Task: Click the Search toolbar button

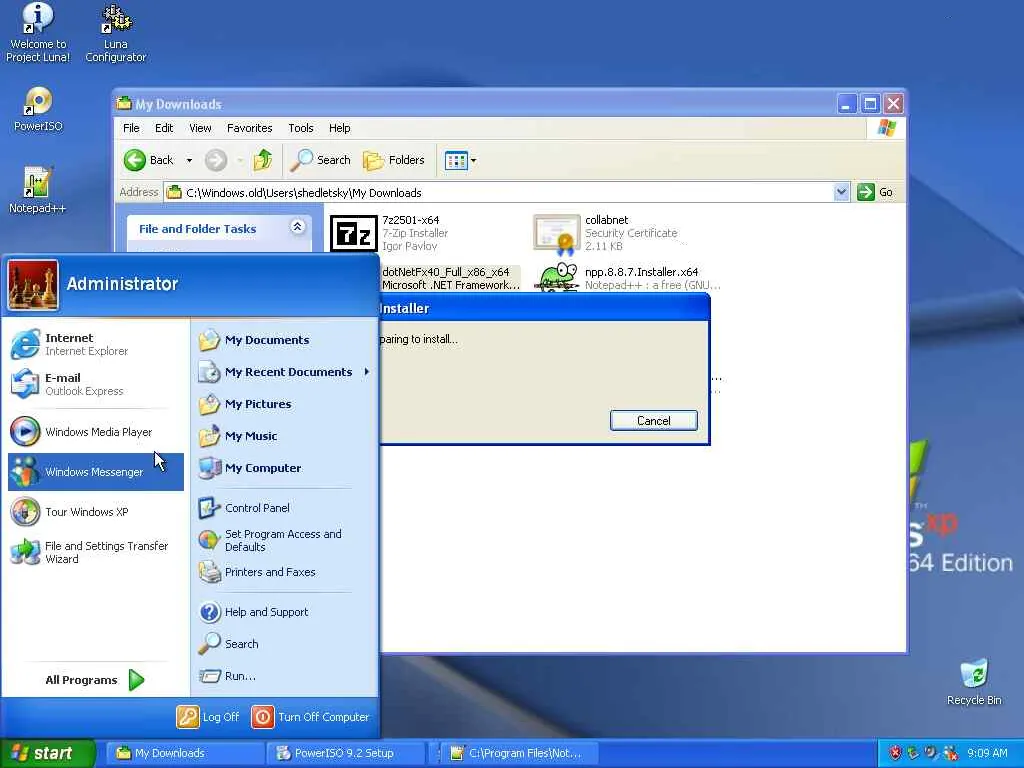Action: (x=321, y=160)
